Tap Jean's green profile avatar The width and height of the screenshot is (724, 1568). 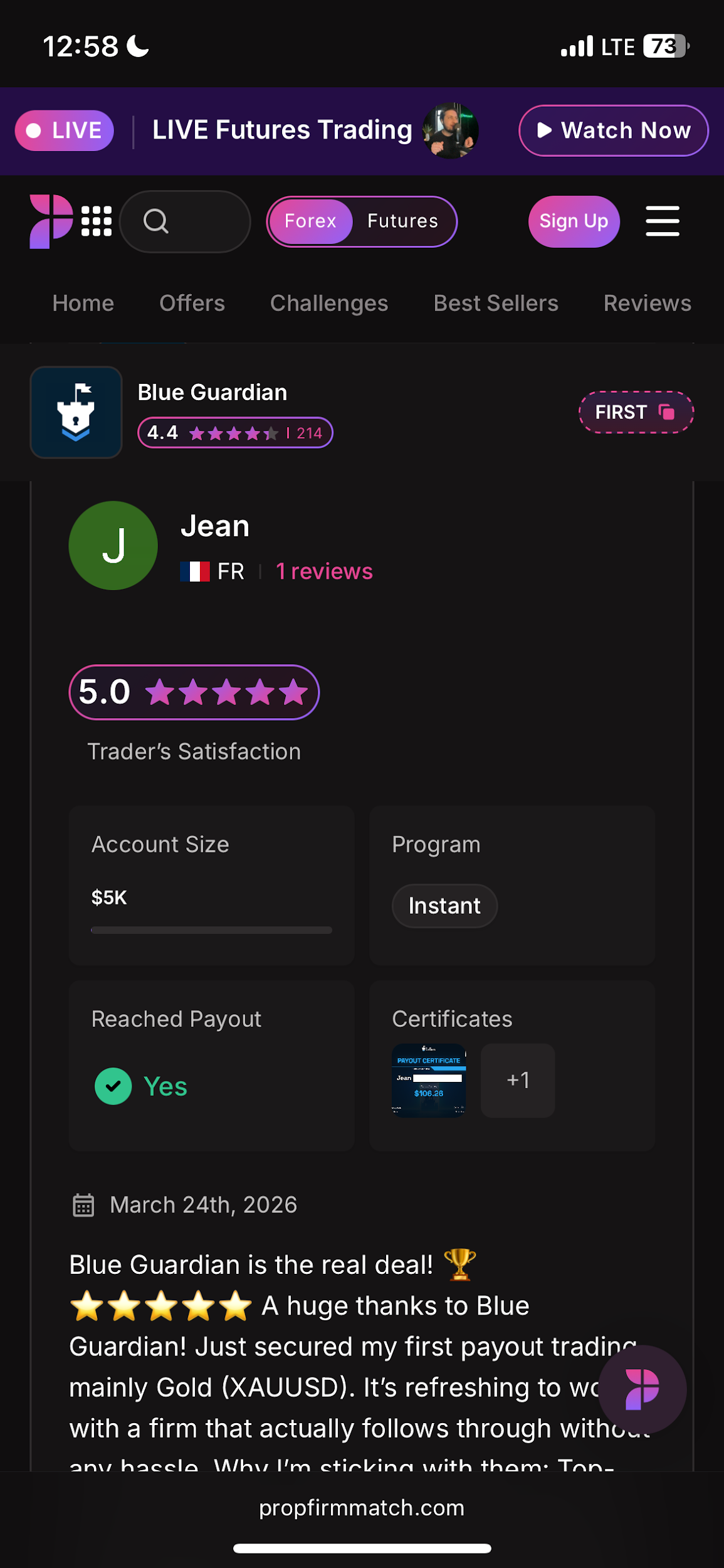(x=113, y=545)
